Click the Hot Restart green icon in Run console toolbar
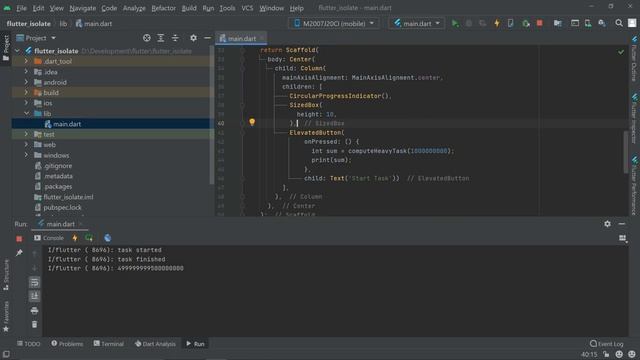This screenshot has height=360, width=640. (x=89, y=238)
